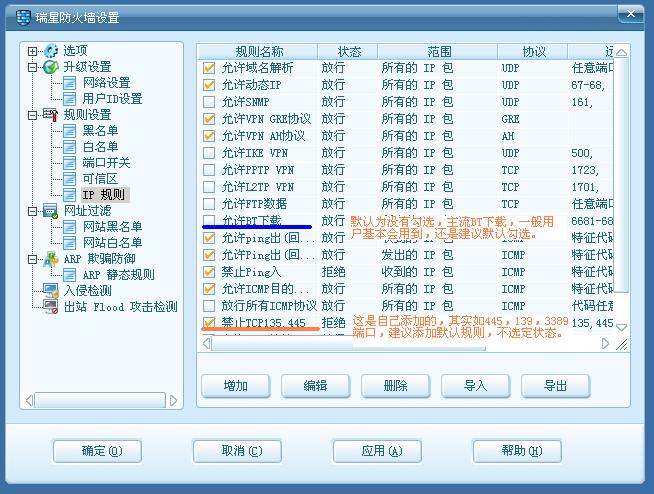Sort by the 范围 column header
This screenshot has width=654, height=494.
click(438, 52)
